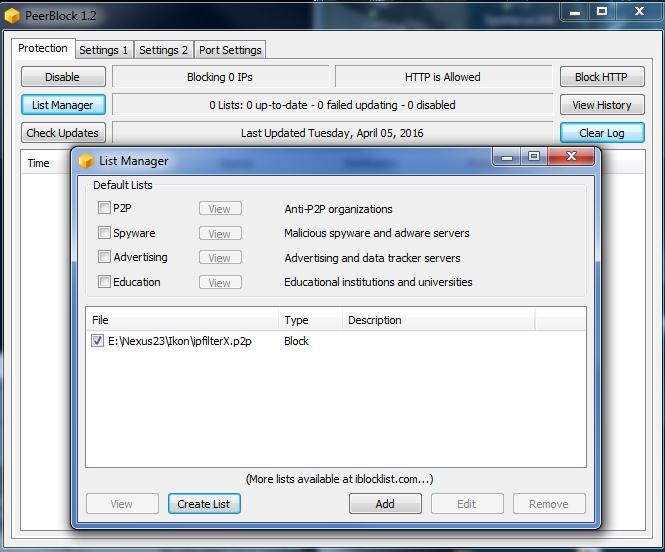Image resolution: width=665 pixels, height=552 pixels.
Task: Open the Settings 2 tab
Action: 164,50
